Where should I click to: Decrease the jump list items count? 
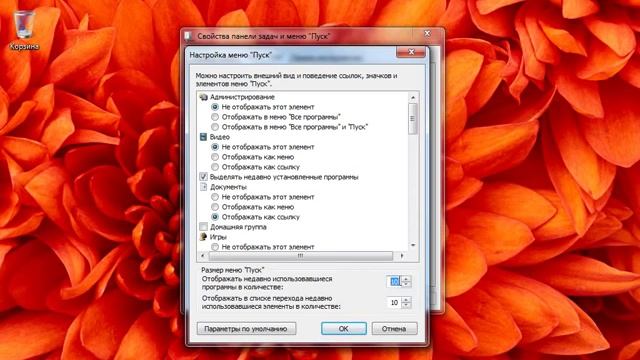tap(406, 305)
